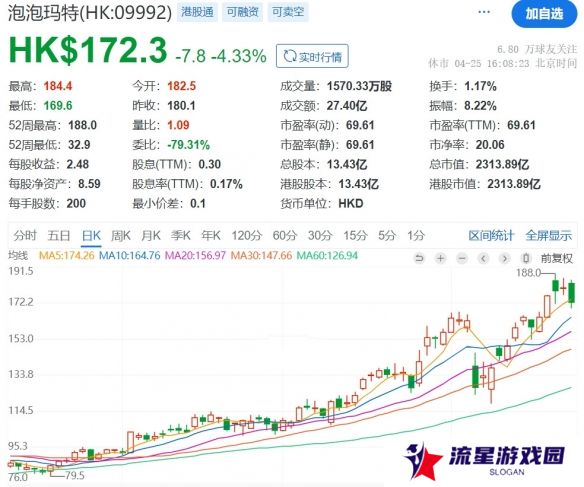This screenshot has height=487, width=584.
Task: Click the MA30:147.66 indicator label
Action: point(261,255)
